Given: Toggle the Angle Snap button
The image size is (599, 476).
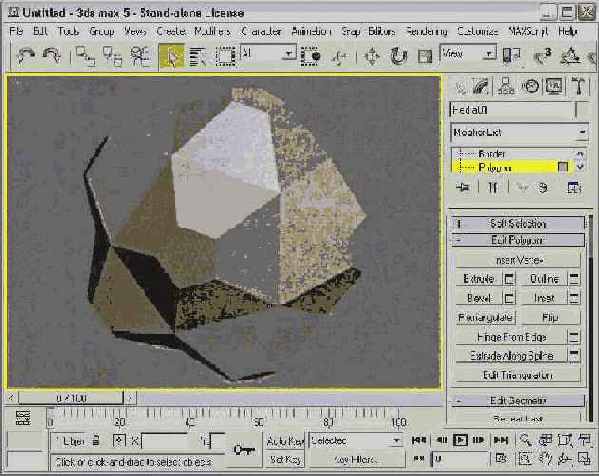Looking at the screenshot, I should pyautogui.click(x=570, y=56).
